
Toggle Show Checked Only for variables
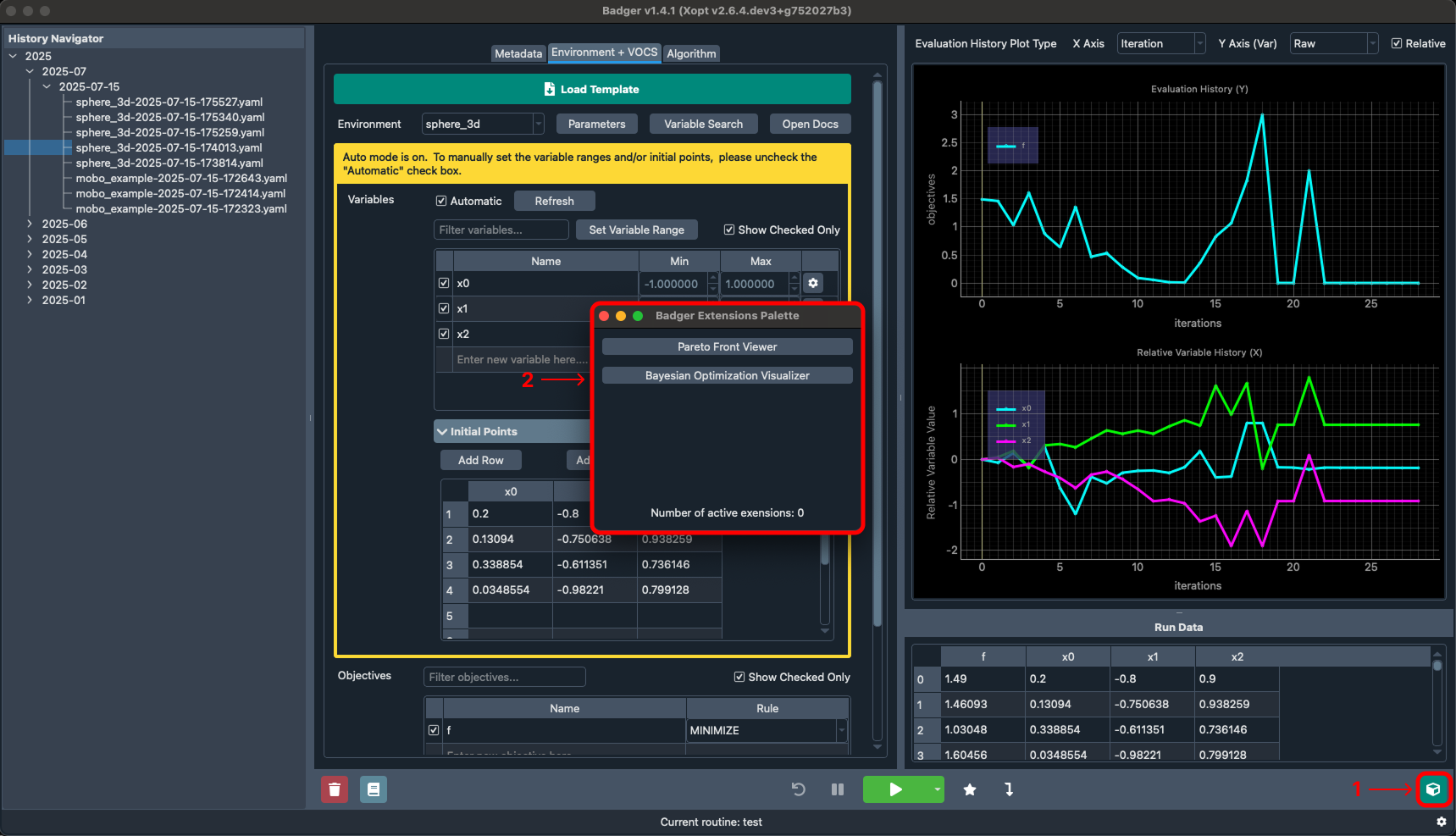pyautogui.click(x=729, y=230)
